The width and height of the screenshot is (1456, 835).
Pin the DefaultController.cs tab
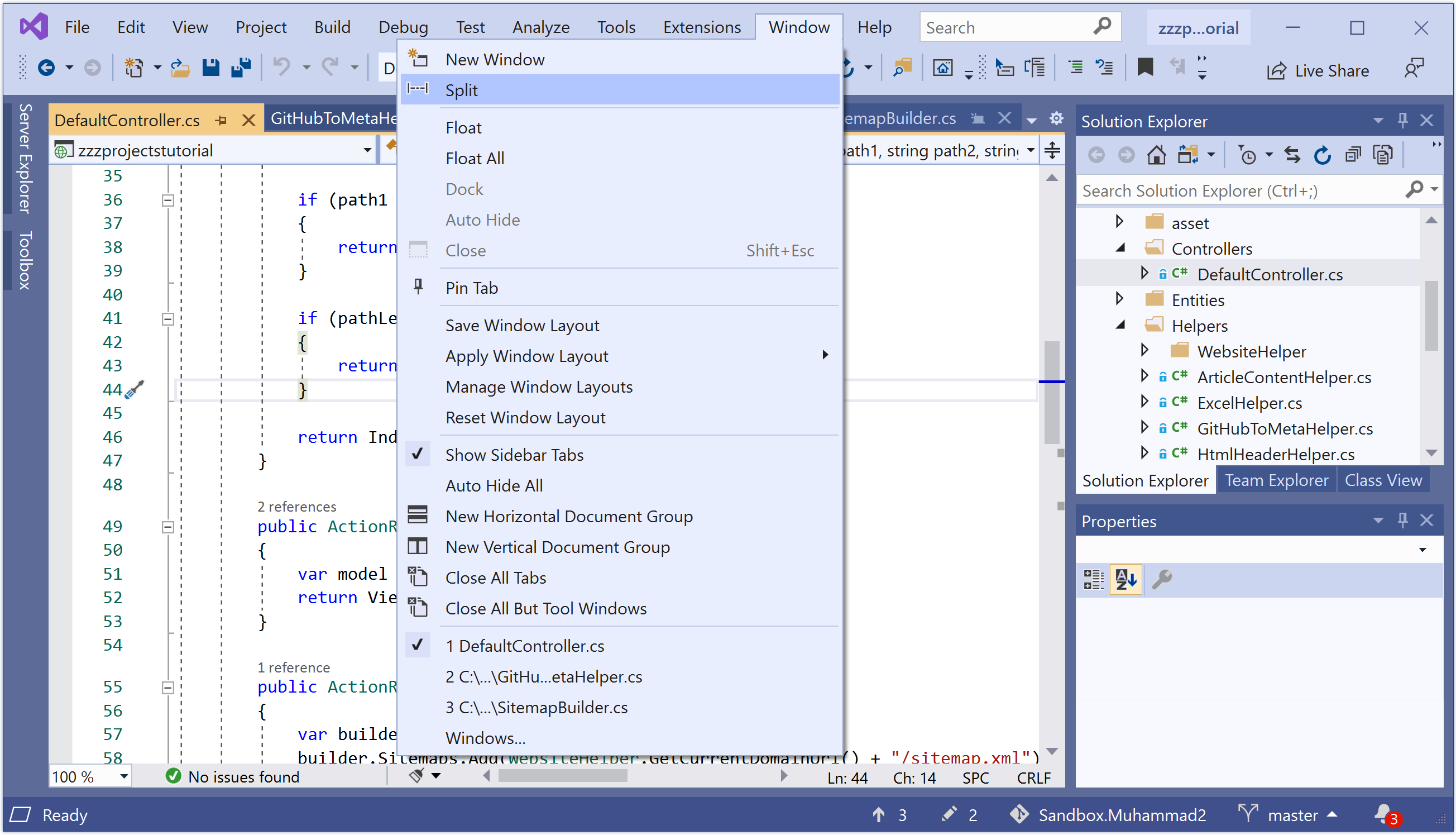pyautogui.click(x=221, y=120)
